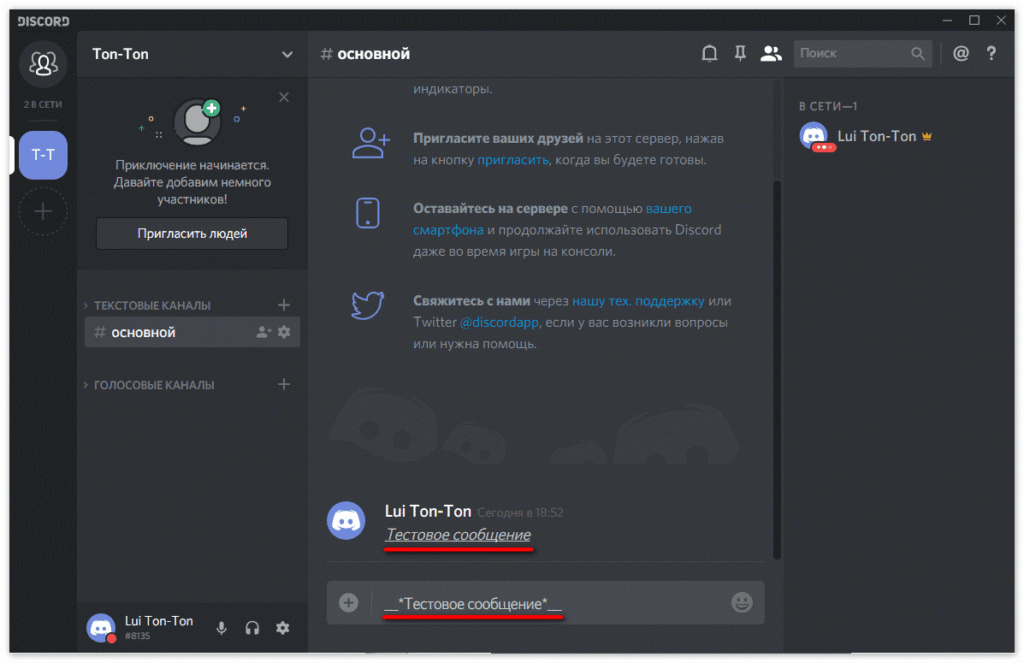Open the emoji picker
The width and height of the screenshot is (1024, 663).
[x=742, y=602]
